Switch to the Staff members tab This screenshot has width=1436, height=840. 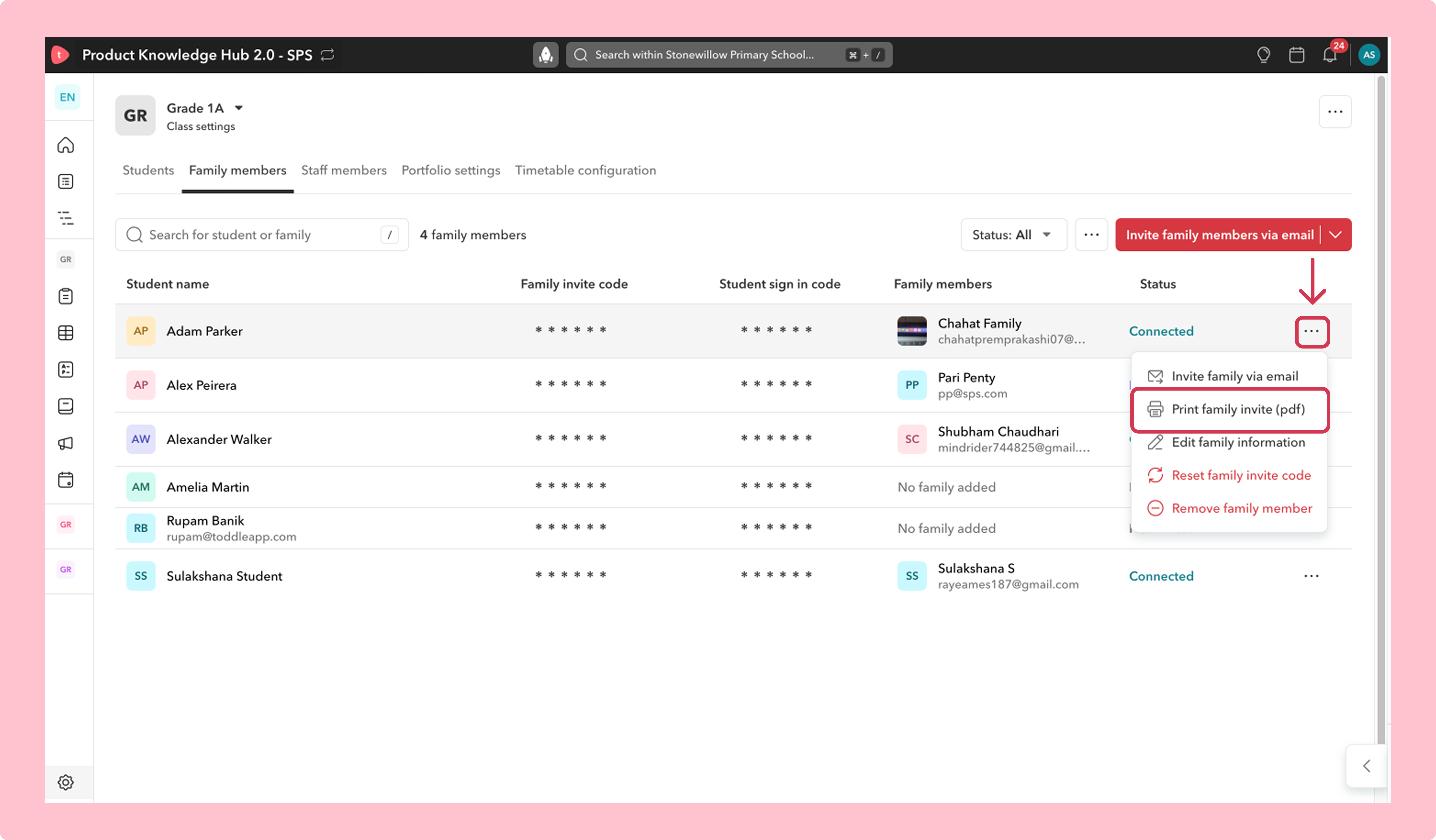tap(344, 170)
